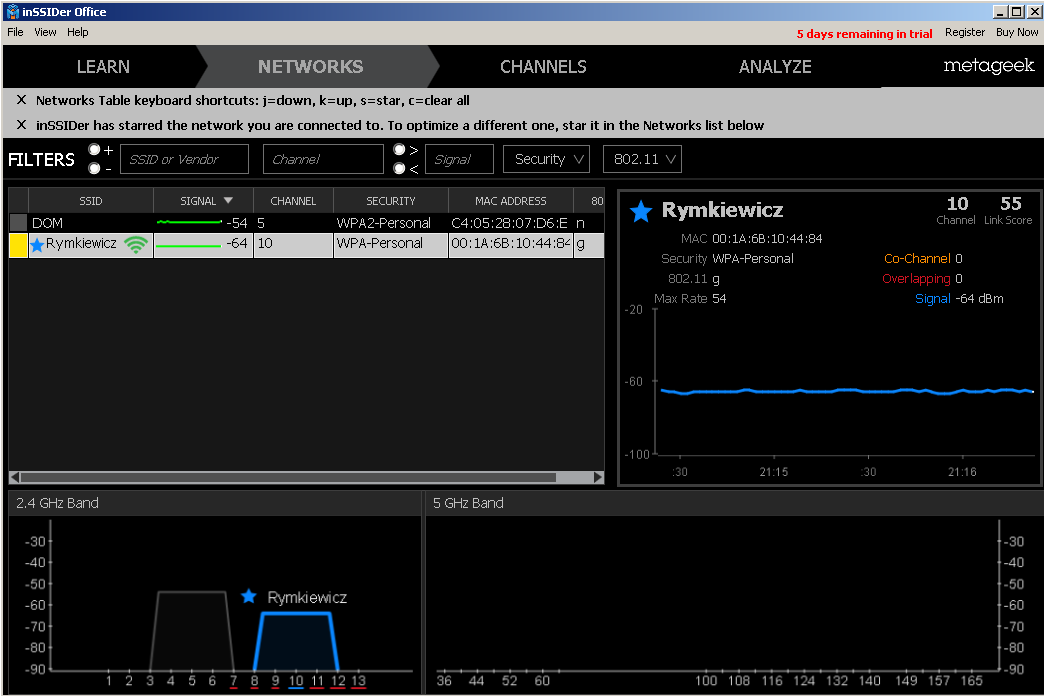Select the DOM network row

click(x=307, y=222)
